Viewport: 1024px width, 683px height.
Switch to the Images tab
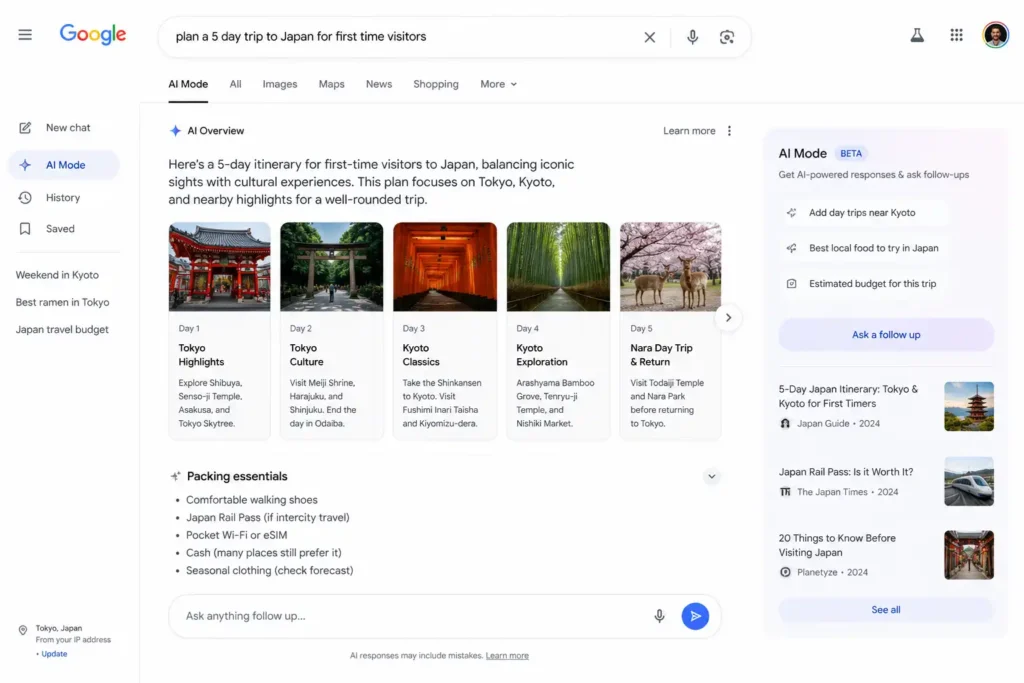click(x=280, y=84)
